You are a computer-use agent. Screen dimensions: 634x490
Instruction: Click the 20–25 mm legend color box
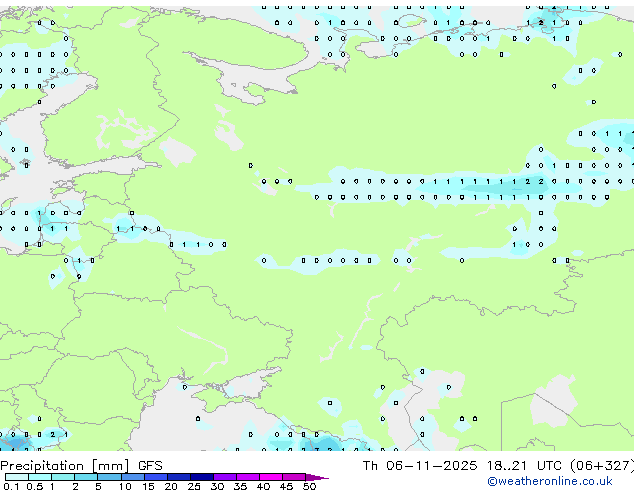coord(178,477)
